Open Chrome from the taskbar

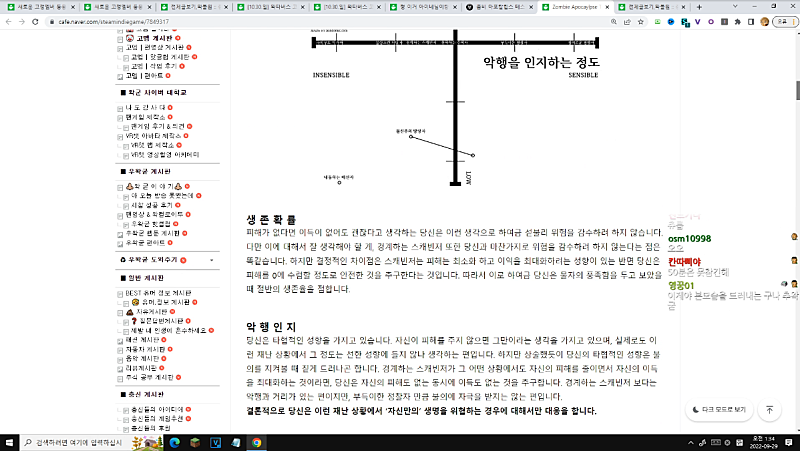[257, 442]
